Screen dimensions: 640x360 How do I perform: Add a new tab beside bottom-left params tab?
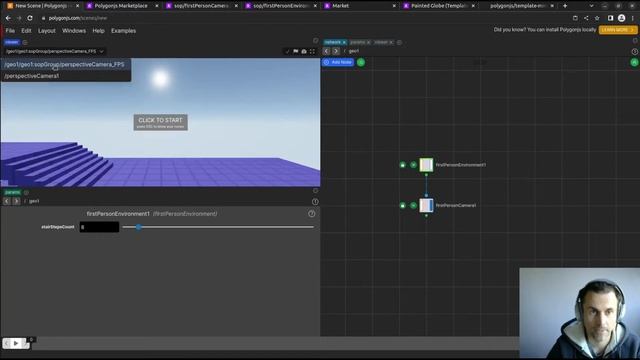[x=26, y=192]
